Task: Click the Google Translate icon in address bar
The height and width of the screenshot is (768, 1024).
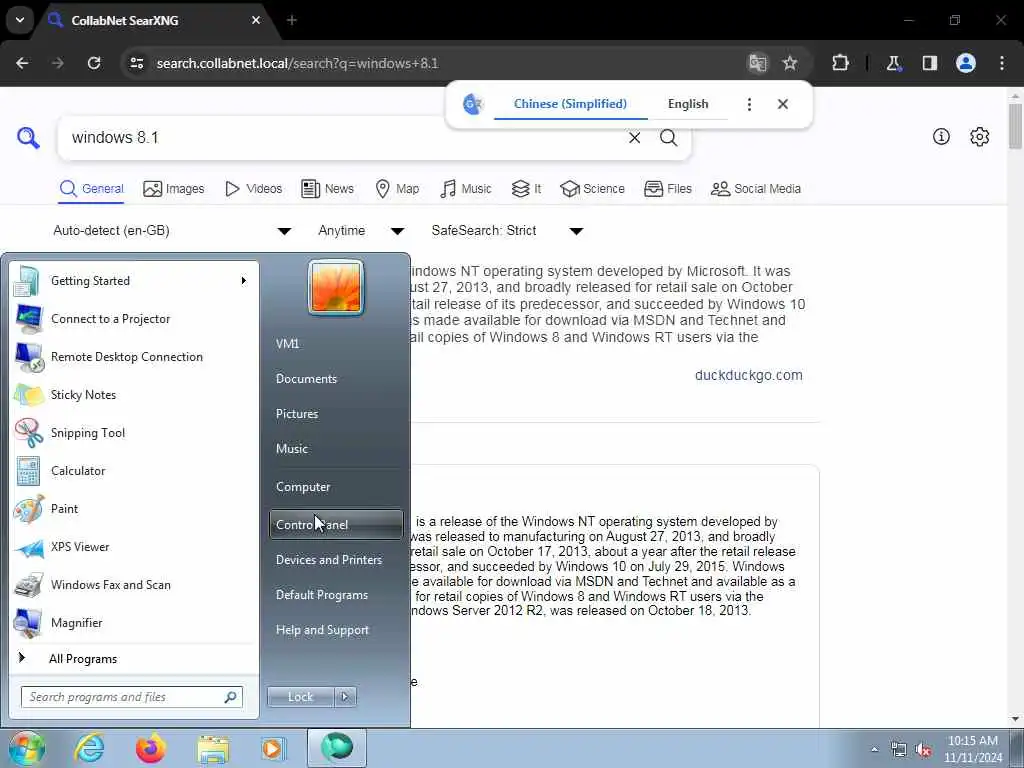Action: tap(758, 63)
